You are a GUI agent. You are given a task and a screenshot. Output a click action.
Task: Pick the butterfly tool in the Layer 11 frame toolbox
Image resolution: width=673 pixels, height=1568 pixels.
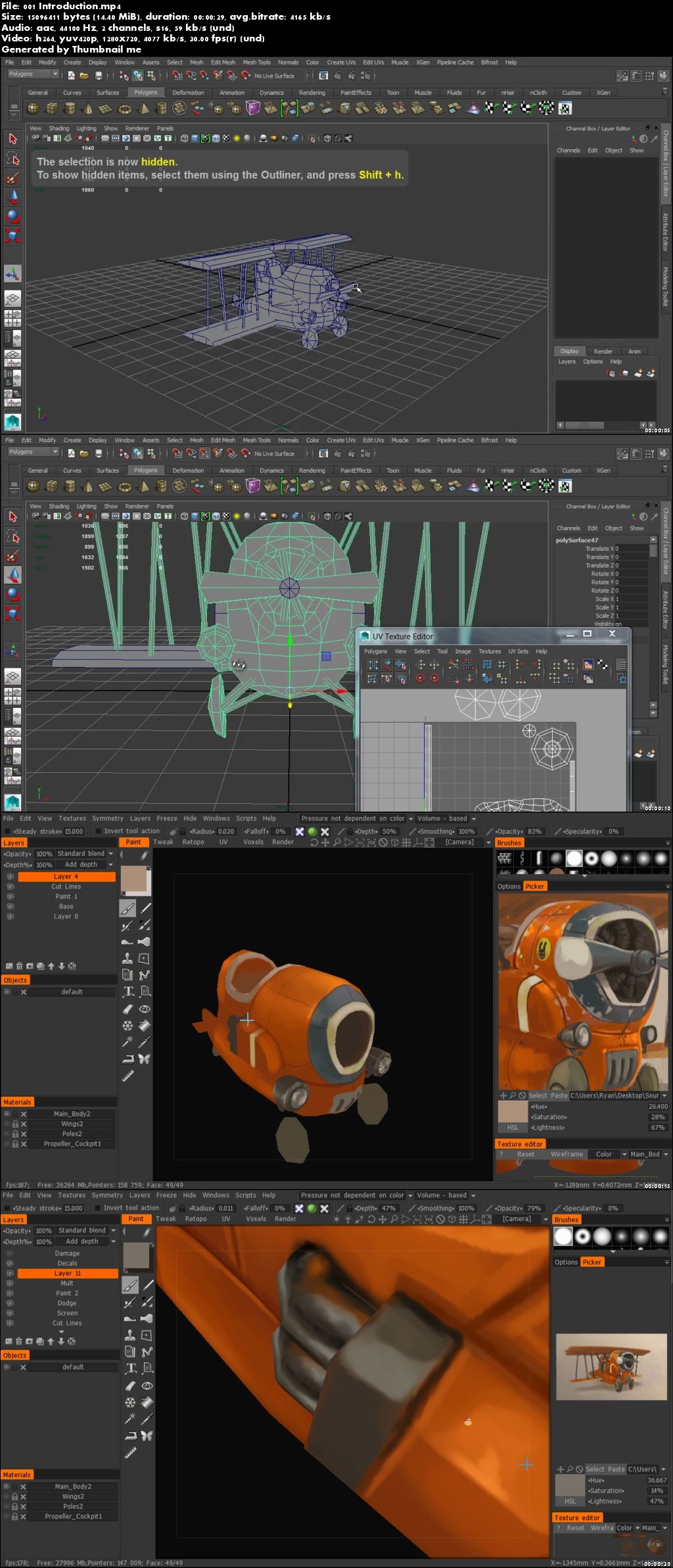147,1435
